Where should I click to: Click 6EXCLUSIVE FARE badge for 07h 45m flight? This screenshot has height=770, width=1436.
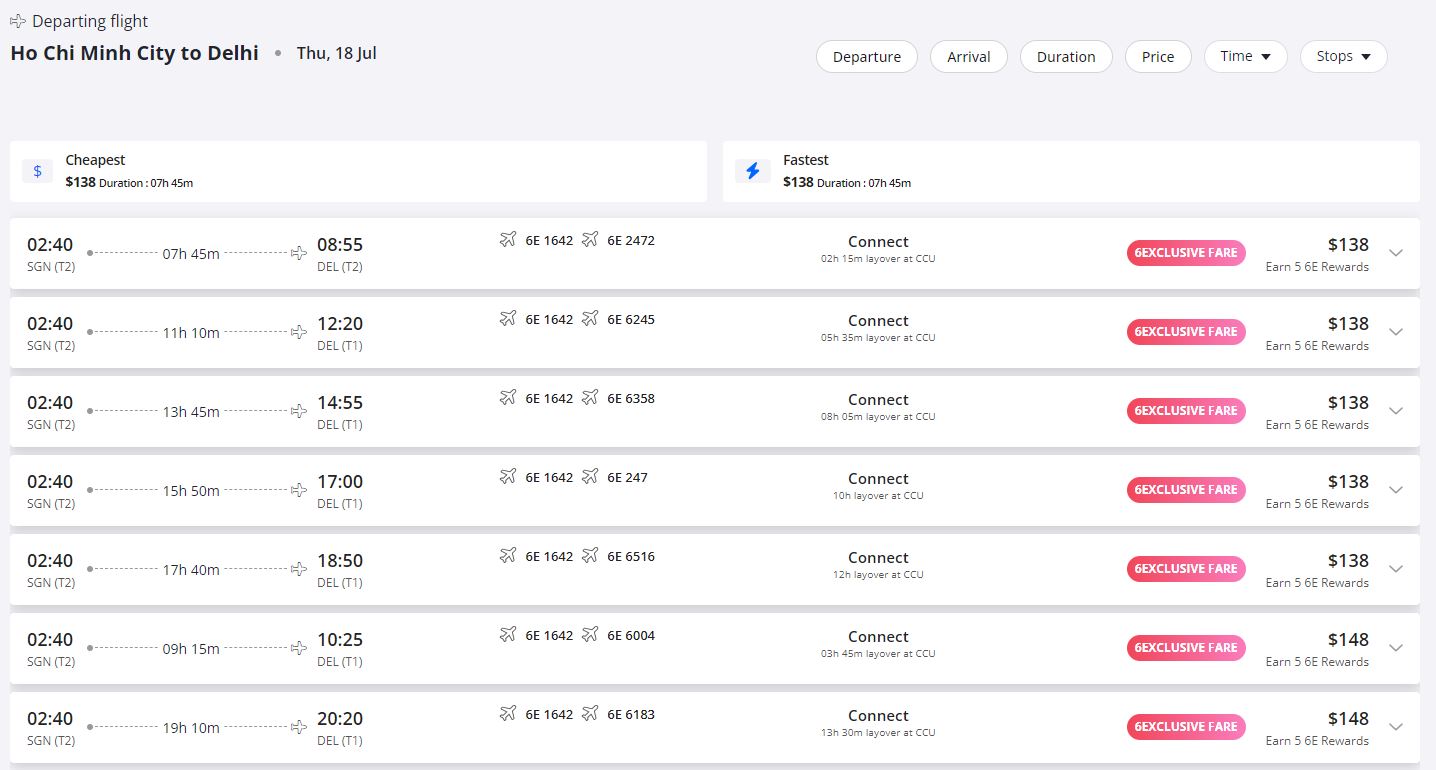pos(1186,253)
